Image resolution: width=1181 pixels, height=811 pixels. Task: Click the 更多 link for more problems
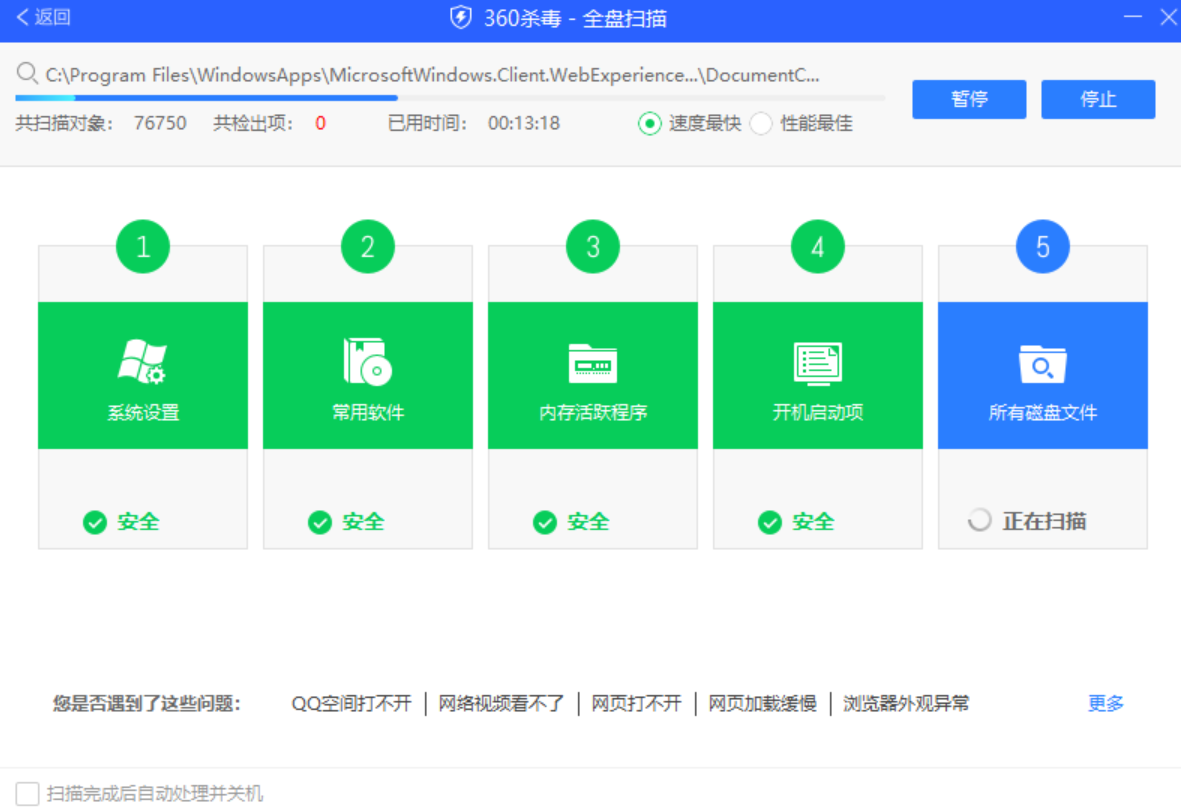pyautogui.click(x=1106, y=703)
